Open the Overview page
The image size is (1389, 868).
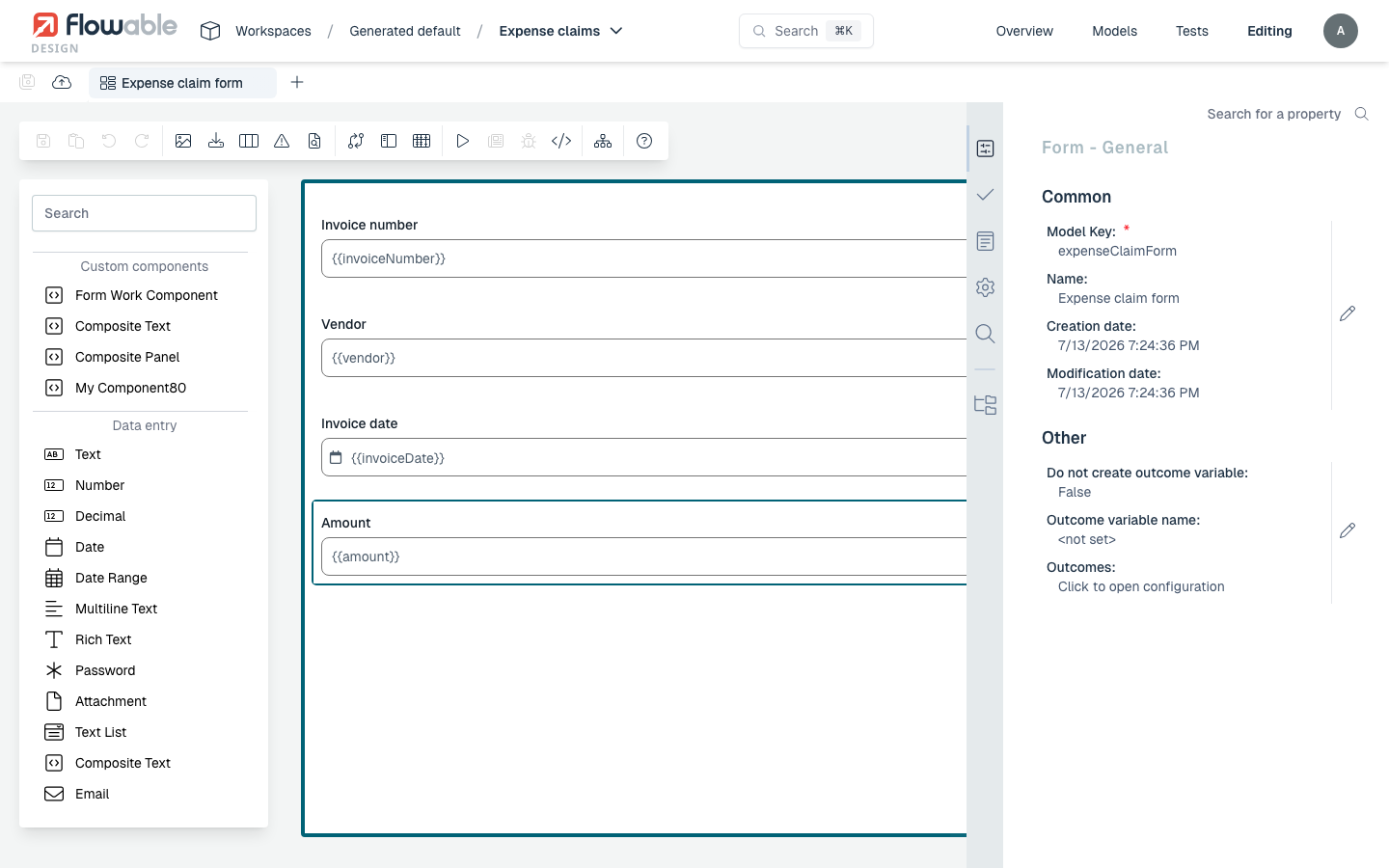pyautogui.click(x=1024, y=31)
